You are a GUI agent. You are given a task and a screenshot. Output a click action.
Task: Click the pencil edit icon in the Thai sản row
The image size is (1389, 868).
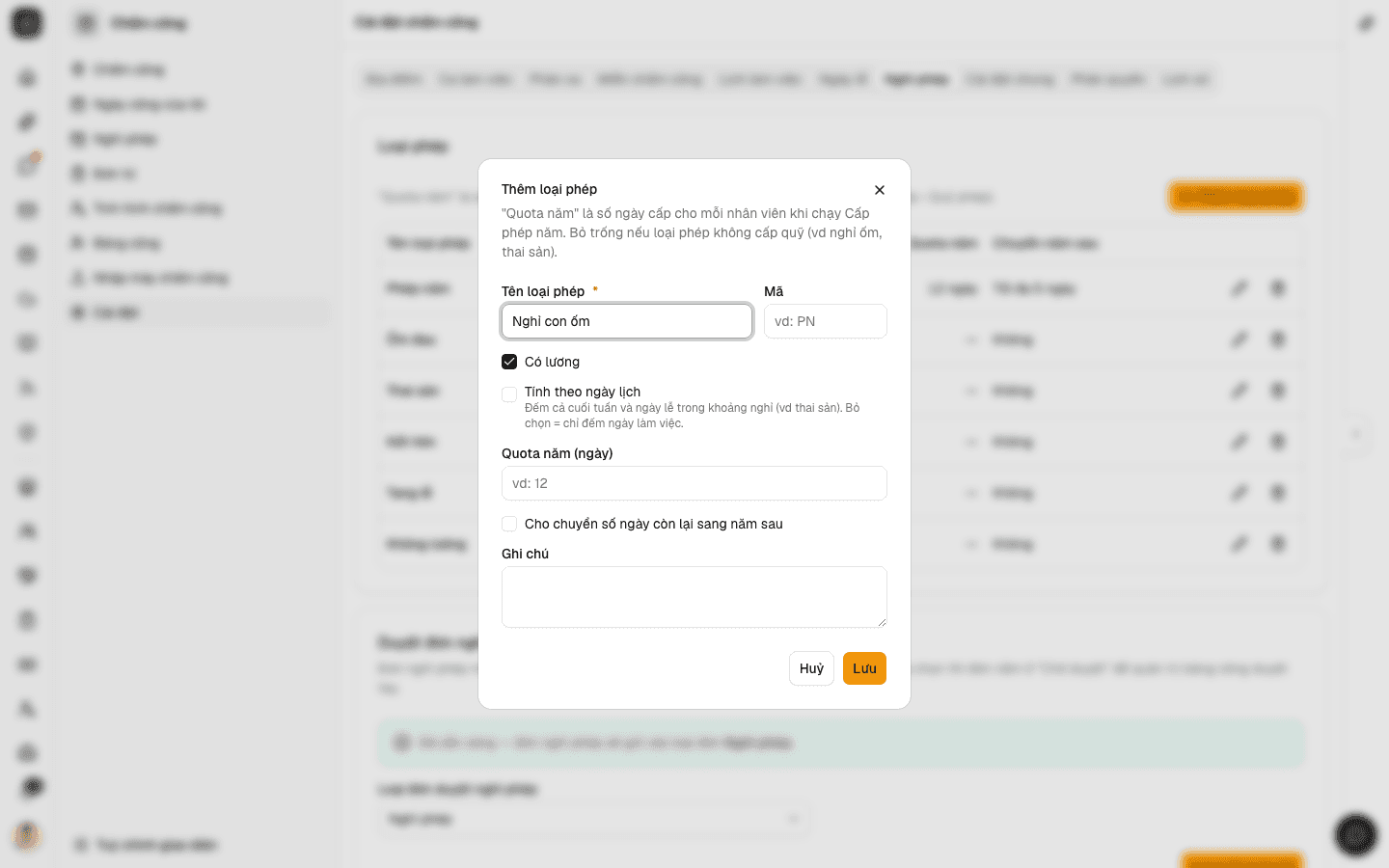click(1239, 391)
